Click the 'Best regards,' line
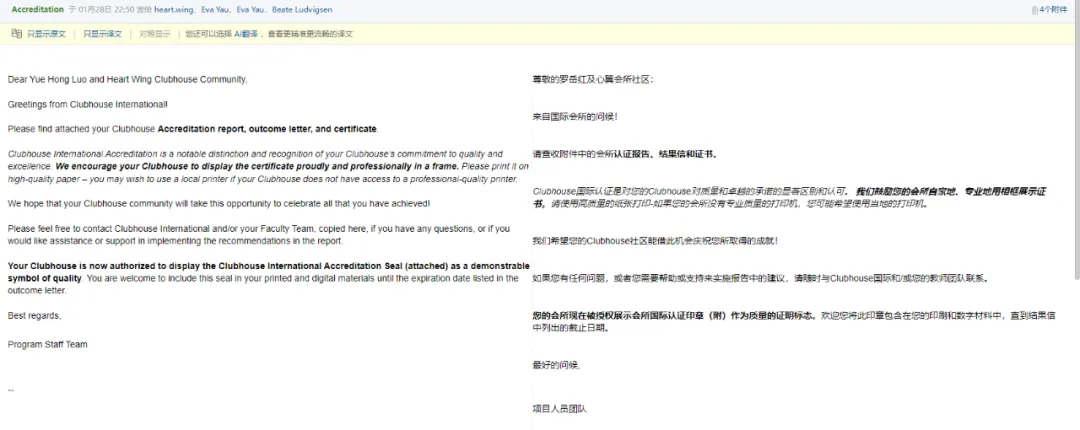Viewport: 1080px width, 430px height. coord(34,316)
